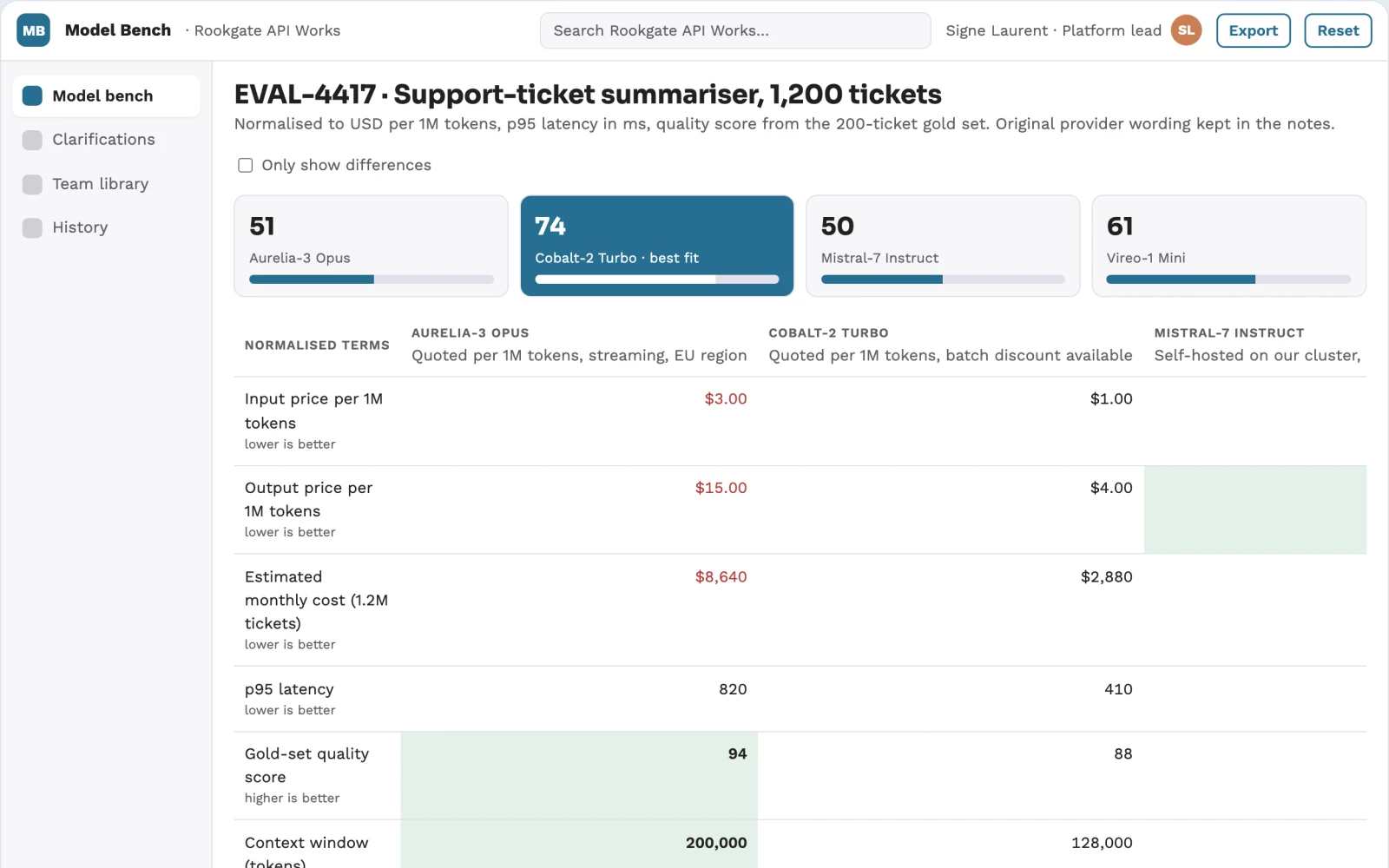
Task: Click the Reset button
Action: tap(1338, 30)
